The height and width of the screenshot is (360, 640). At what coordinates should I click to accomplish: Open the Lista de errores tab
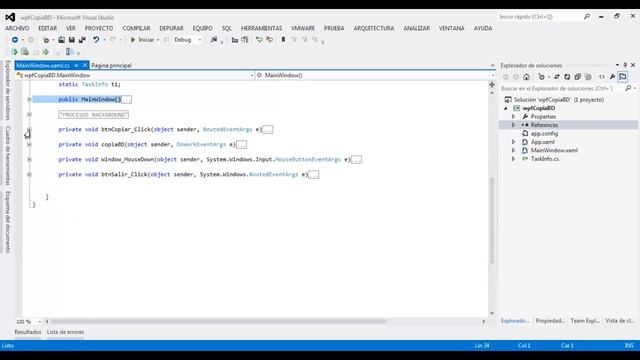65,332
